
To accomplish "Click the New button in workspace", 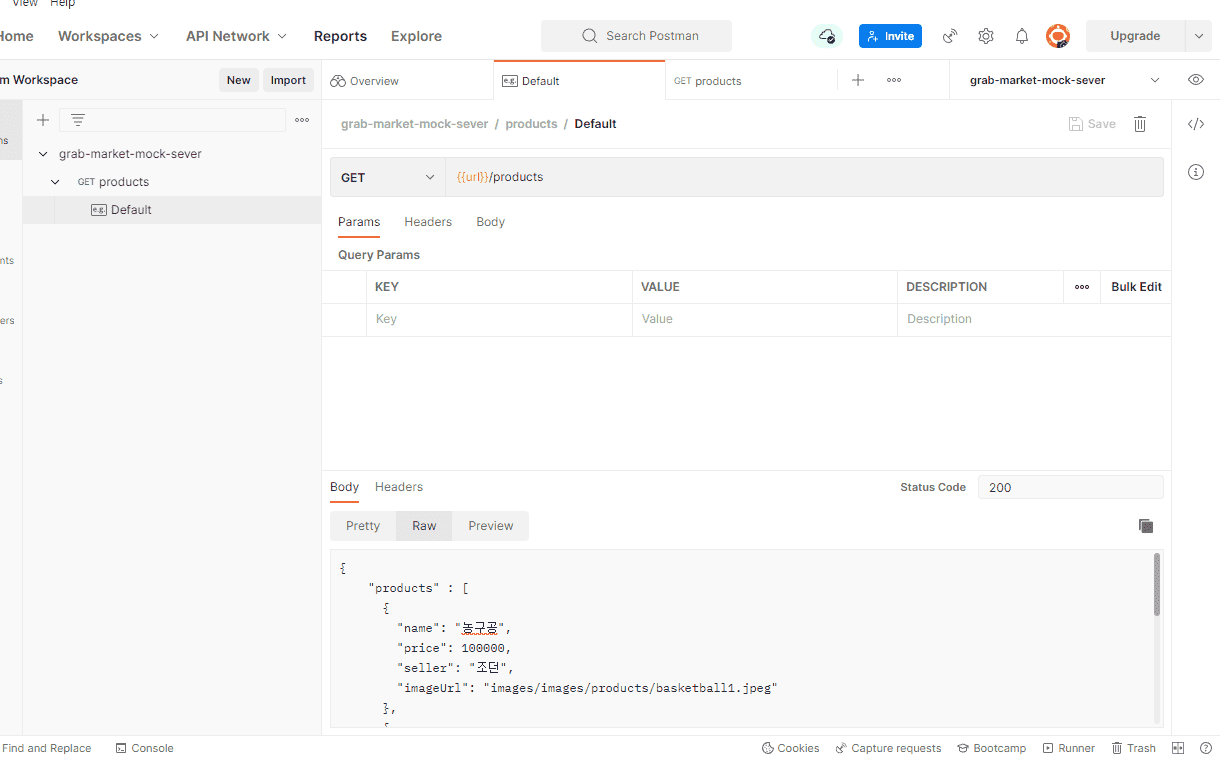I will (239, 80).
